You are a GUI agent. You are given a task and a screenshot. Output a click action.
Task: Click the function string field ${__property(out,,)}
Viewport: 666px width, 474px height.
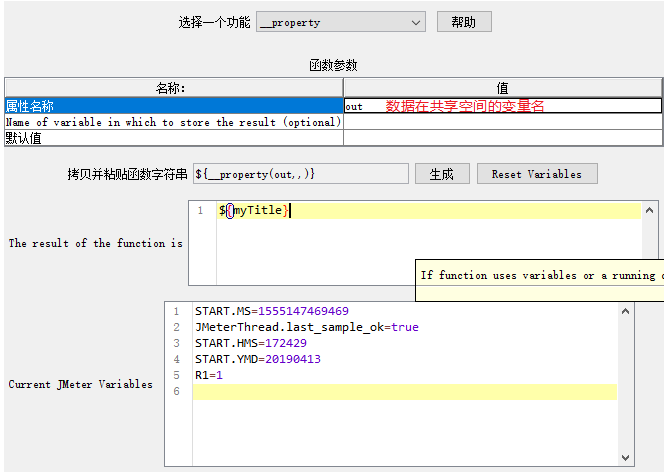click(x=300, y=174)
